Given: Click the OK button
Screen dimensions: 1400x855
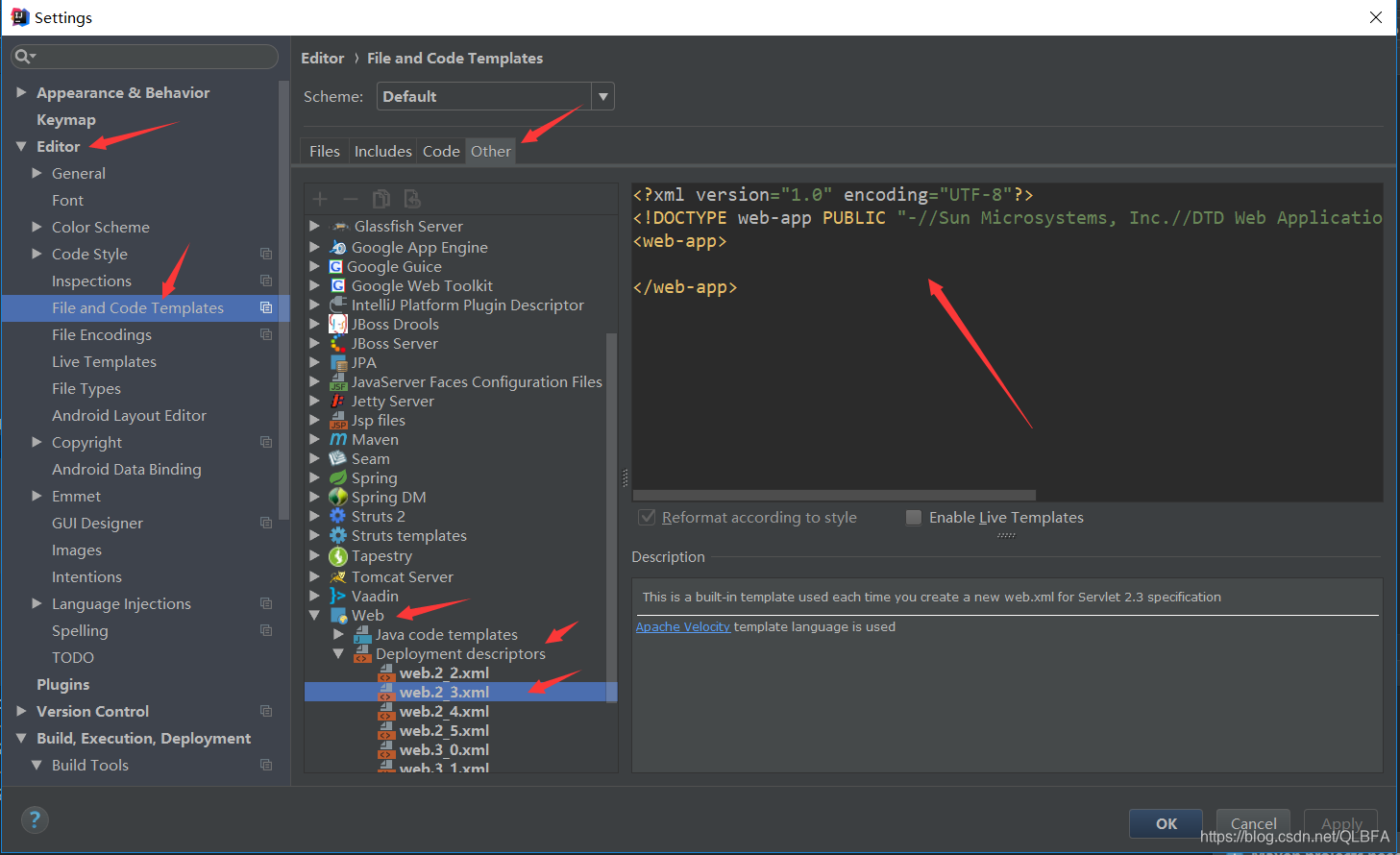Looking at the screenshot, I should (x=1166, y=823).
